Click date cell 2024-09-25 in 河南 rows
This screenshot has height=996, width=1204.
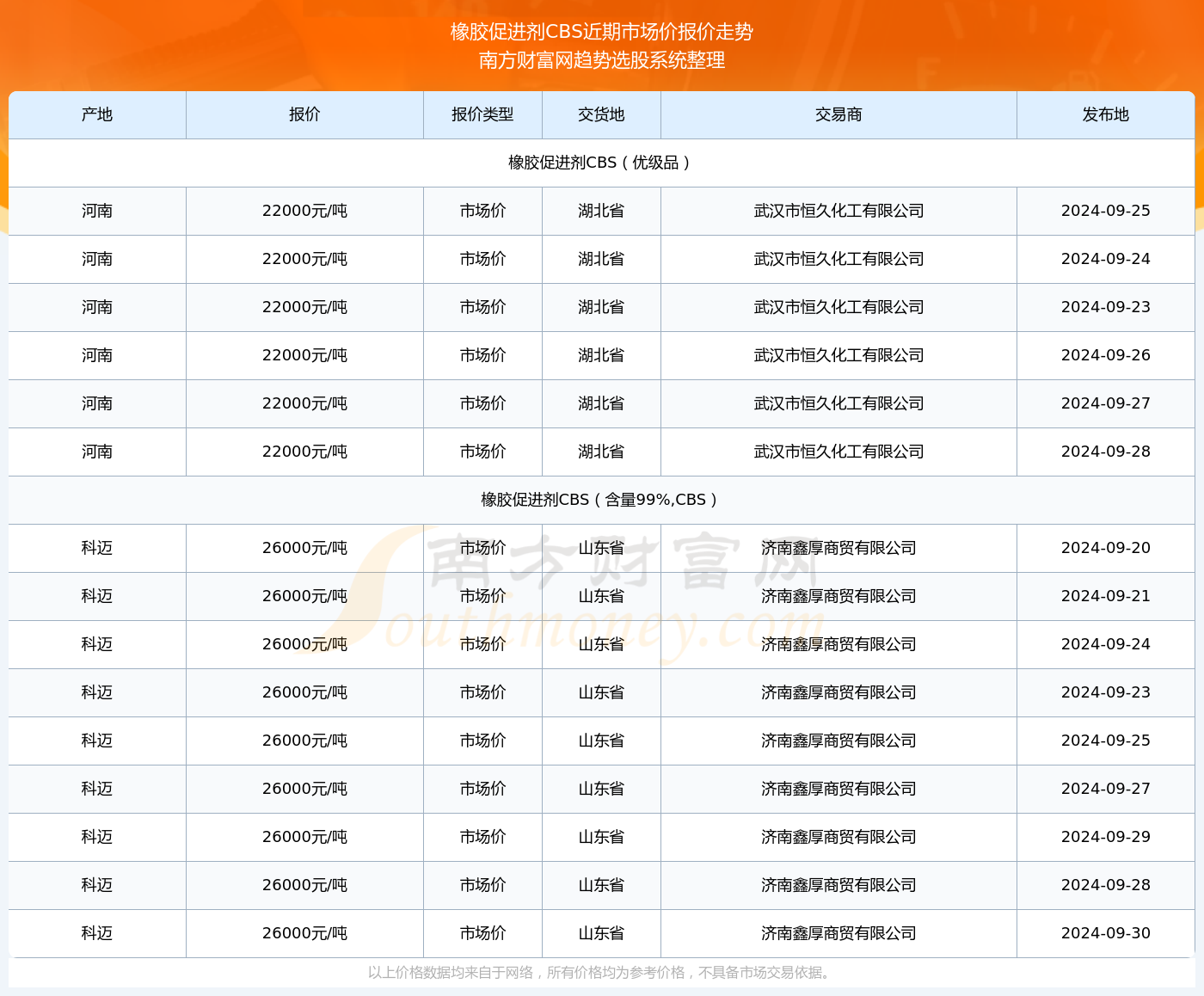(x=1106, y=211)
